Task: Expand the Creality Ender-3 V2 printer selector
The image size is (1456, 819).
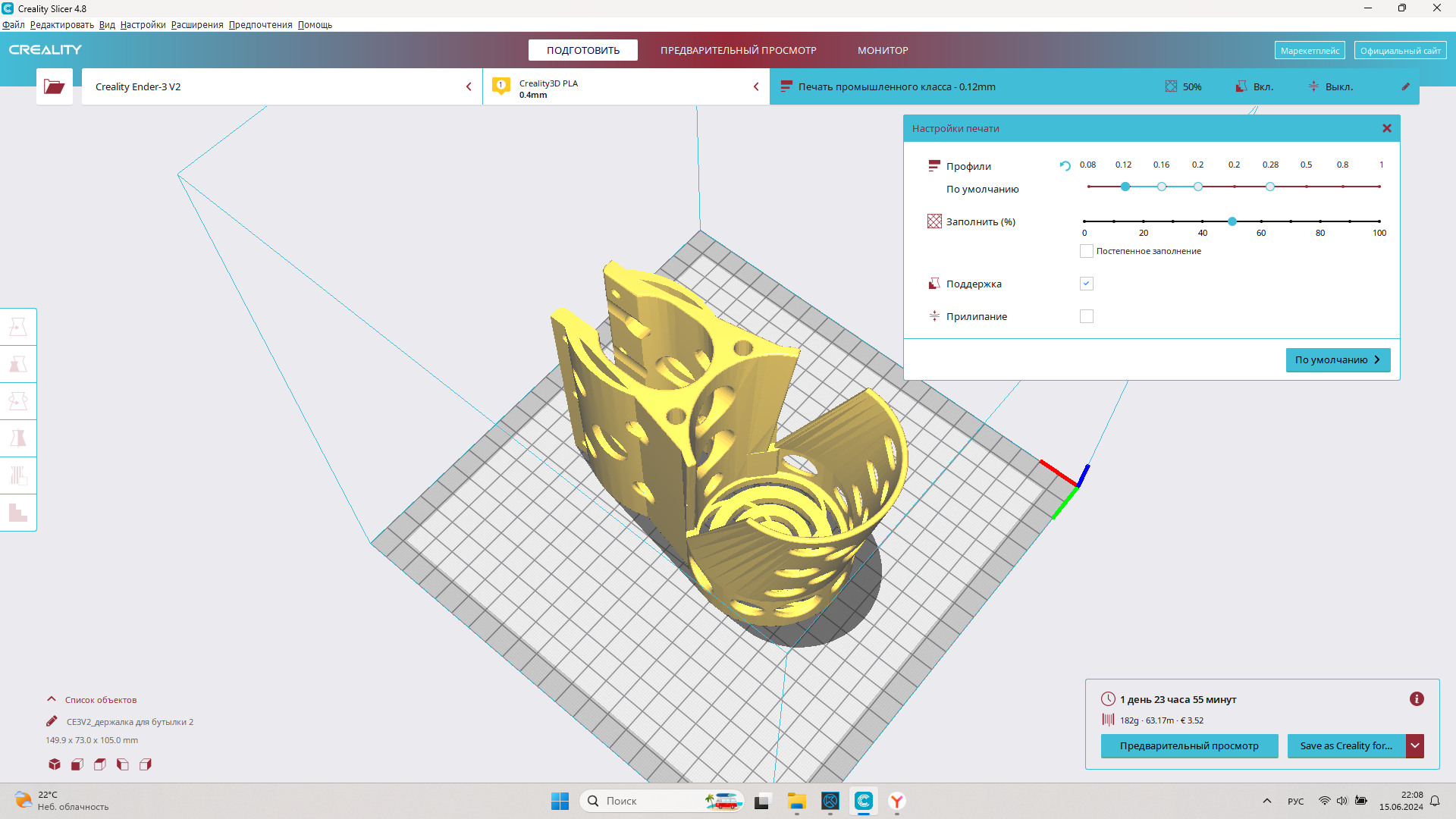Action: click(468, 86)
